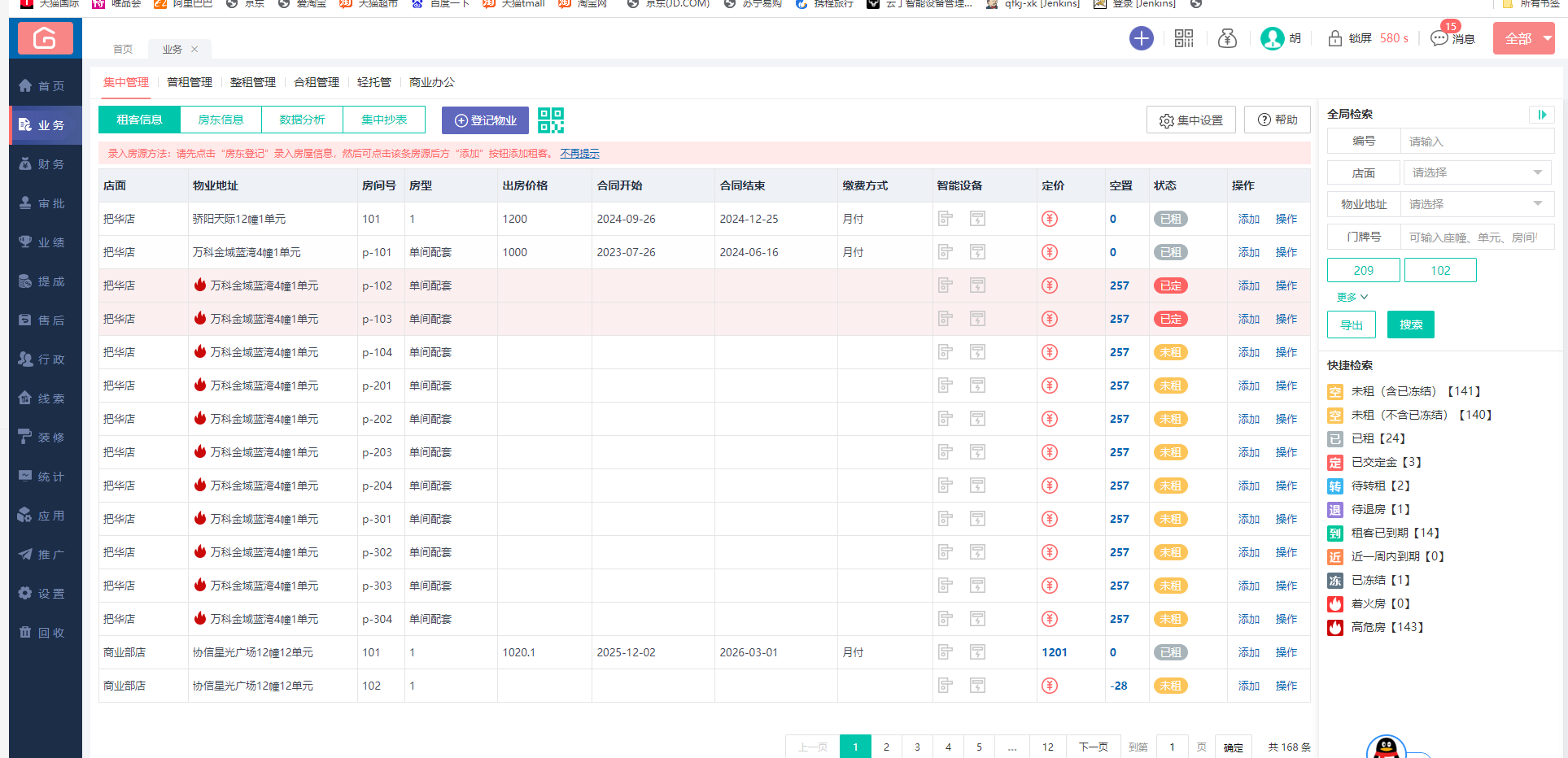
Task: Open 提成 in left sidebar
Action: [x=46, y=281]
